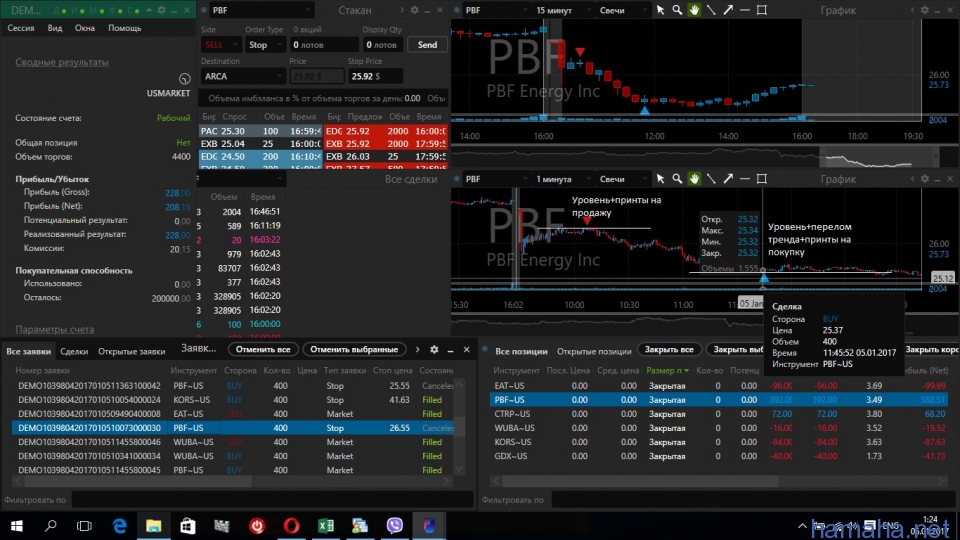This screenshot has height=540, width=960.
Task: Select the hand pan tool in the 15-minute chart
Action: (x=694, y=10)
